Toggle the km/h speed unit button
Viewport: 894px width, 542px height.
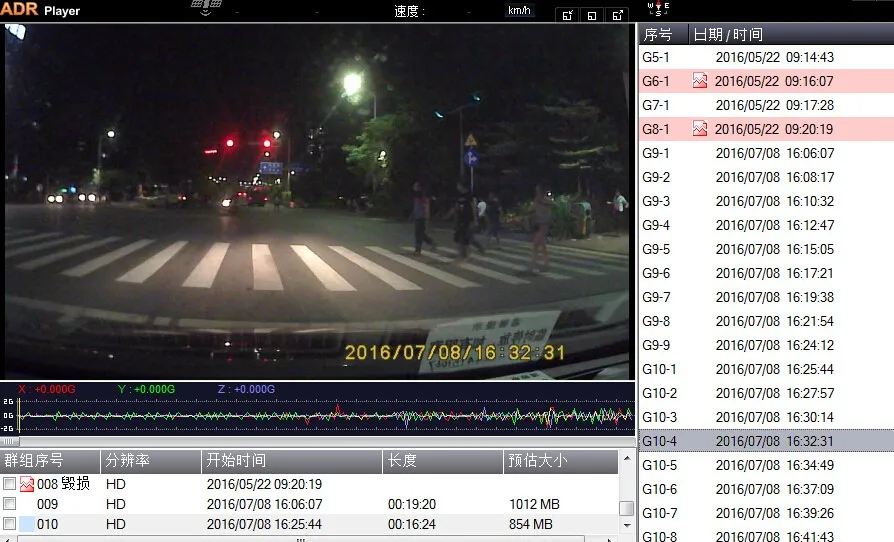pos(519,10)
